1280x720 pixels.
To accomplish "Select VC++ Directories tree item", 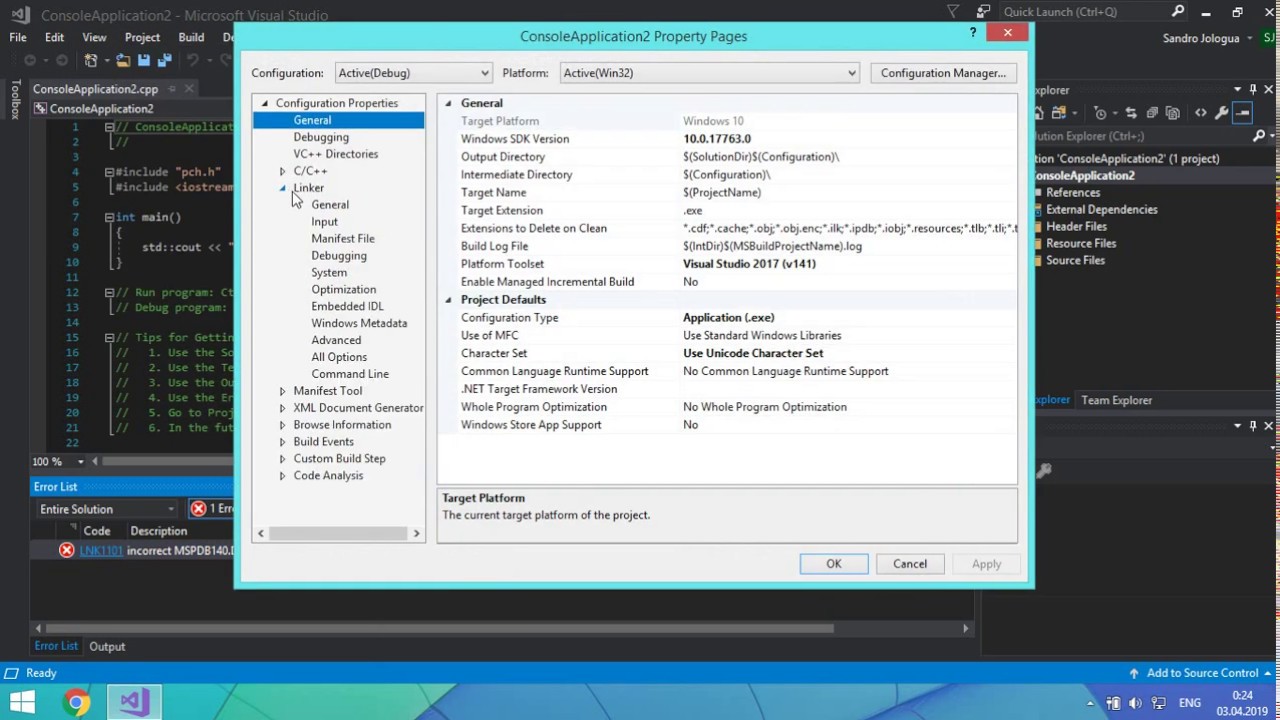I will coord(335,154).
